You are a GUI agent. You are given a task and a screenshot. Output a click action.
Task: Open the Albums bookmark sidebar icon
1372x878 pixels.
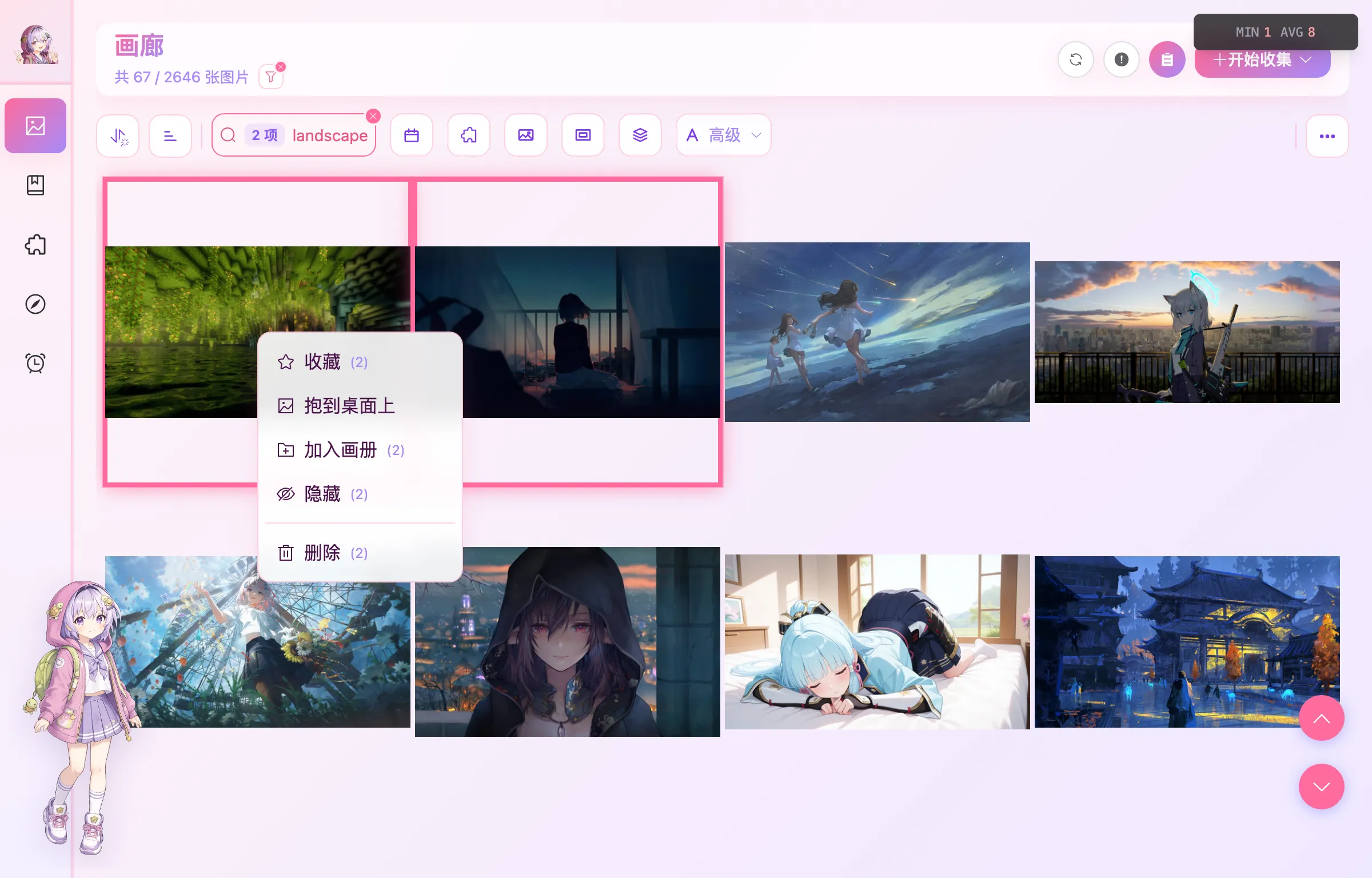pos(35,185)
